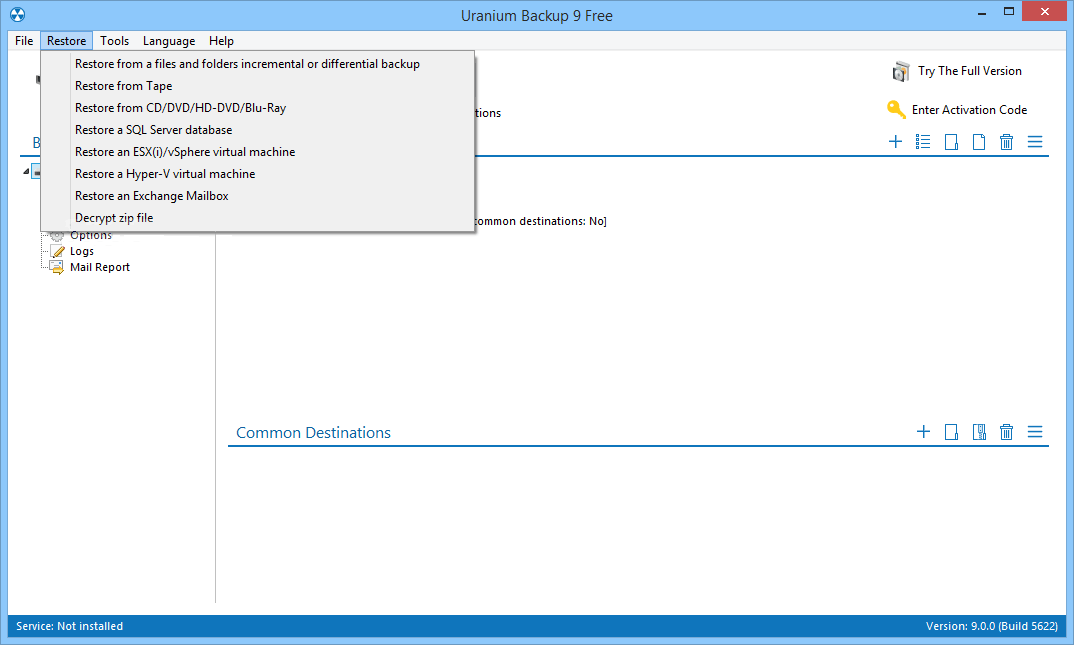This screenshot has width=1074, height=645.
Task: Select Restore a SQL Server database
Action: coord(153,129)
